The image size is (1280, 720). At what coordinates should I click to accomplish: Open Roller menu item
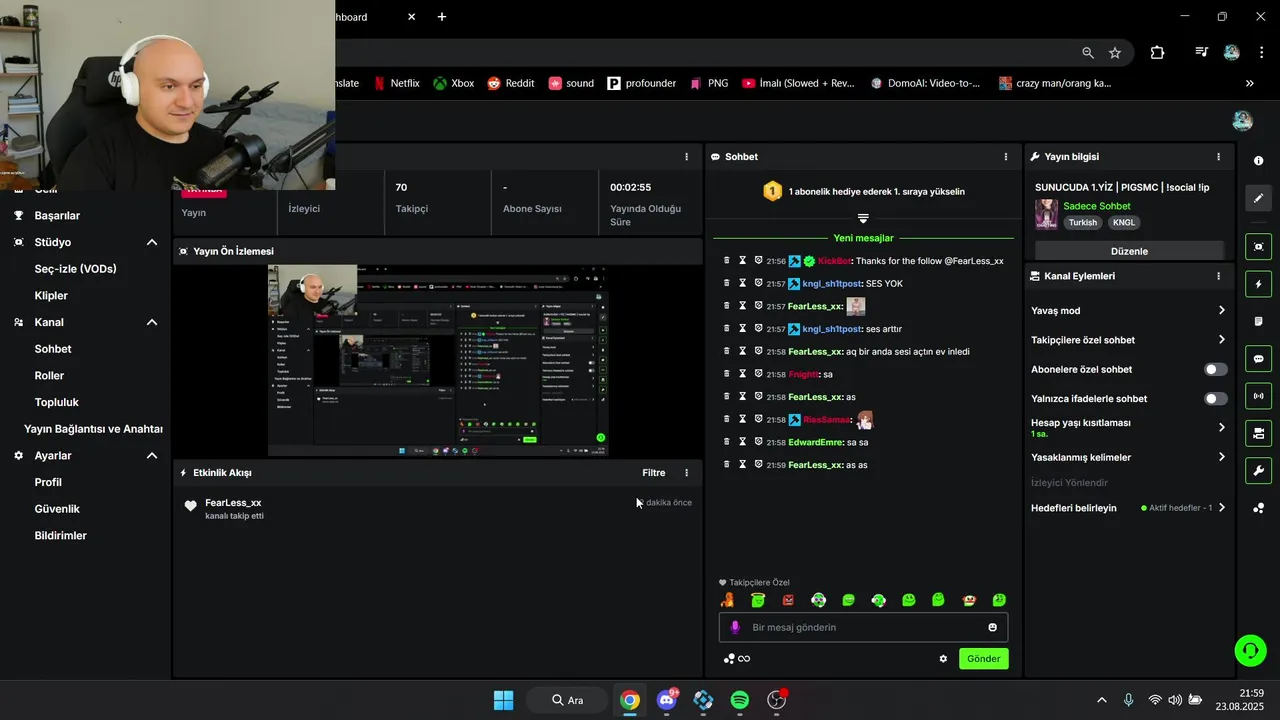pyautogui.click(x=49, y=376)
